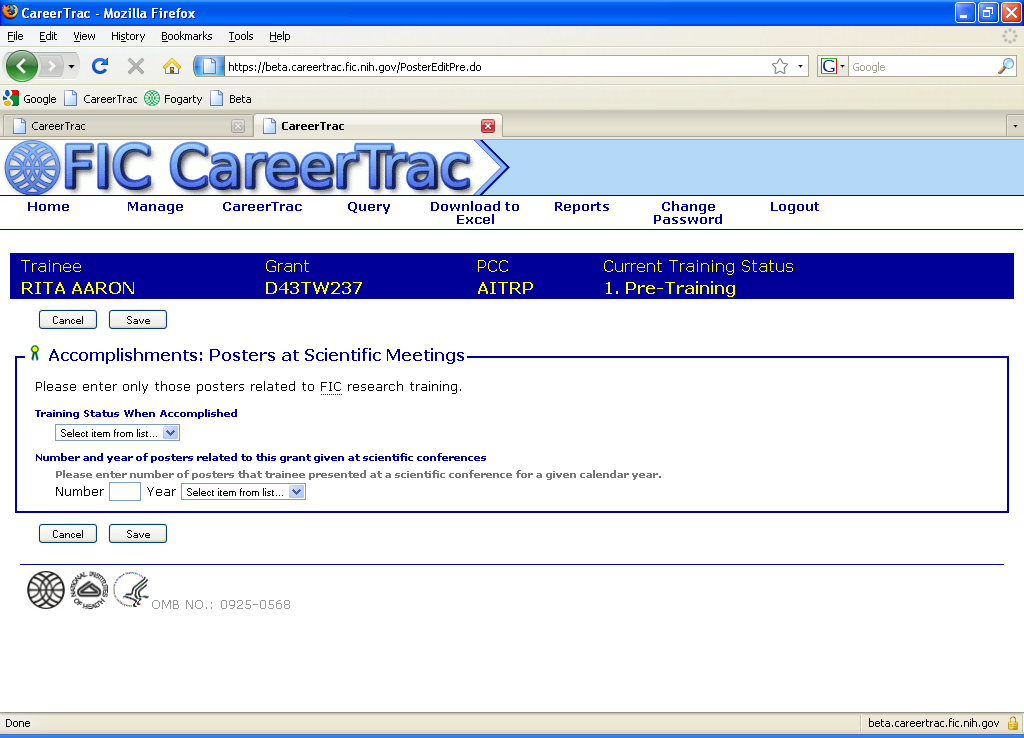1024x738 pixels.
Task: Click the top Save button
Action: 138,320
